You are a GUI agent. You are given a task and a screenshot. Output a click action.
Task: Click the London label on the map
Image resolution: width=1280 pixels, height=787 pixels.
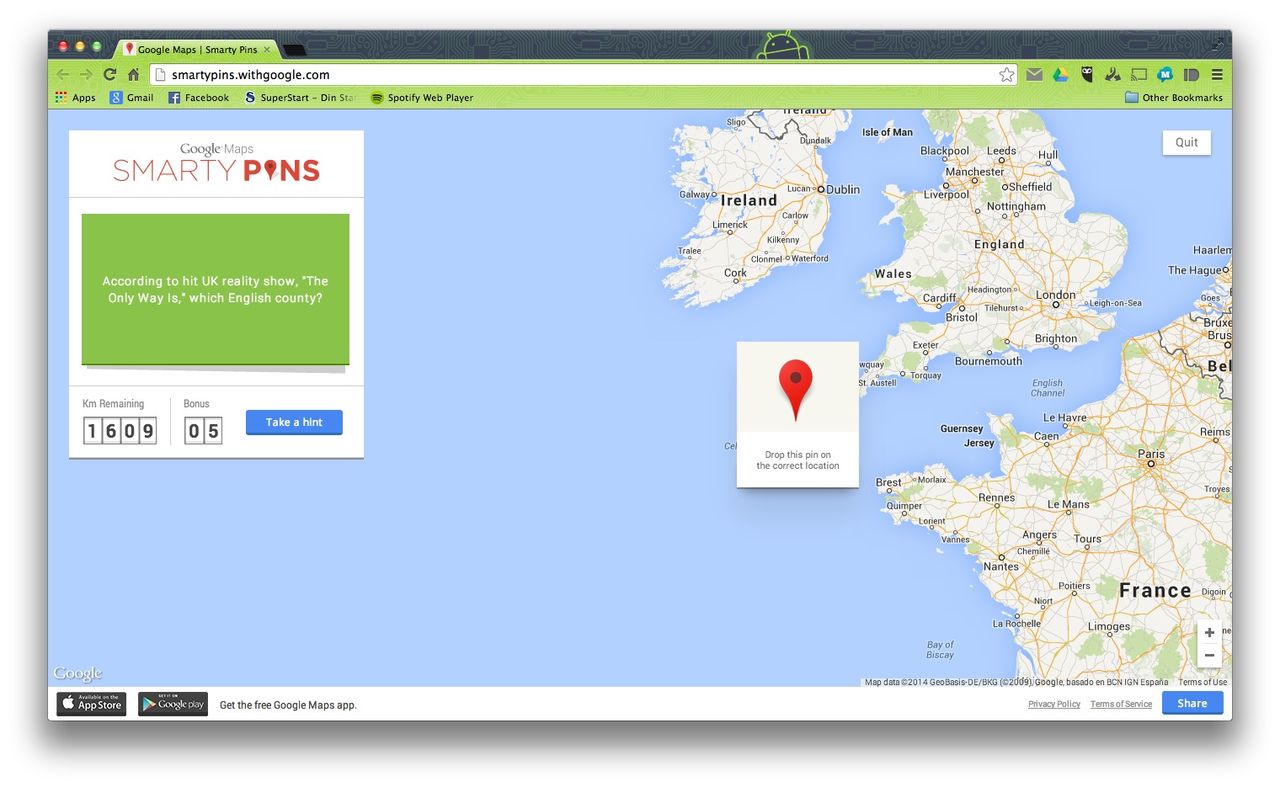pos(1056,295)
